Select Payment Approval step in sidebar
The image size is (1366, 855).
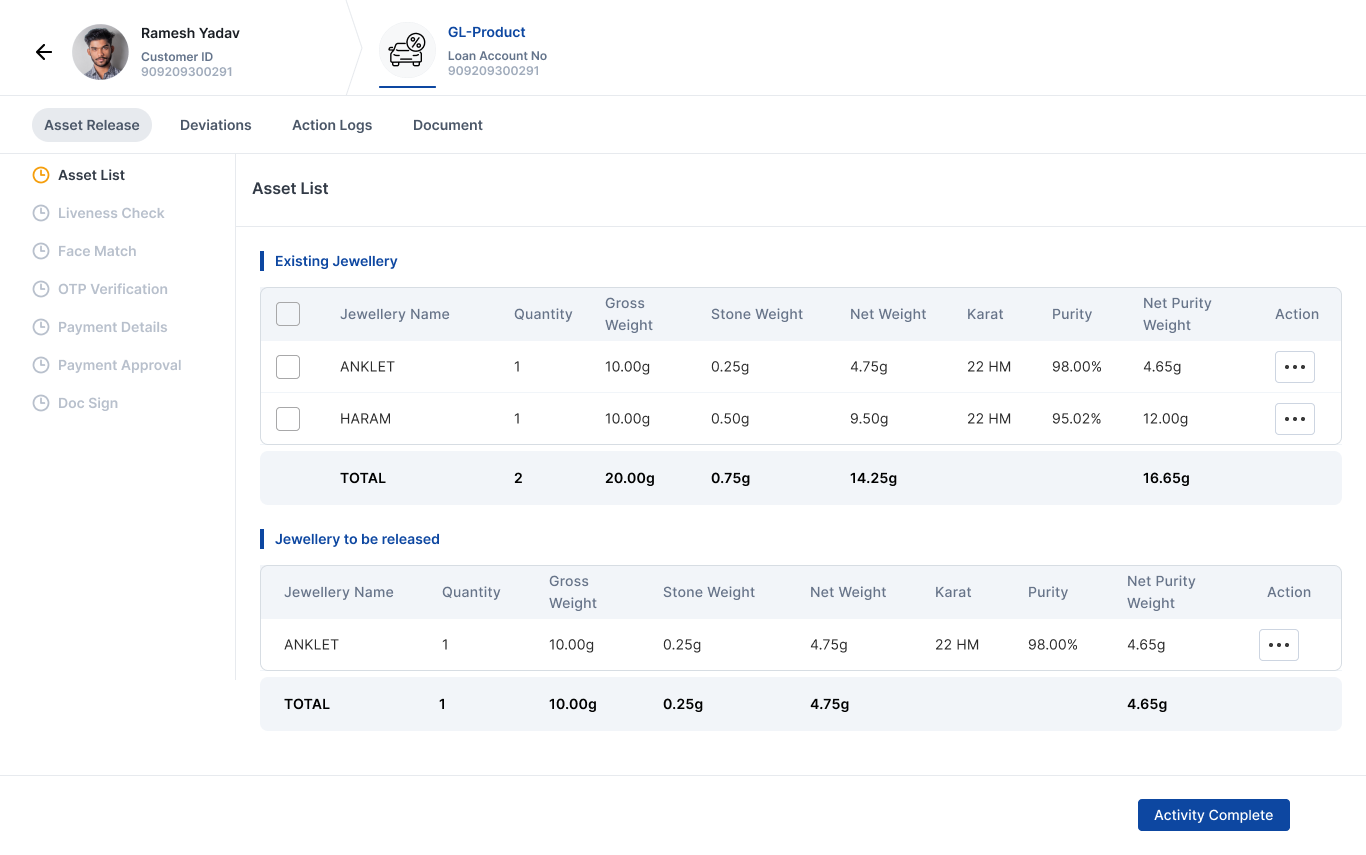click(x=119, y=365)
